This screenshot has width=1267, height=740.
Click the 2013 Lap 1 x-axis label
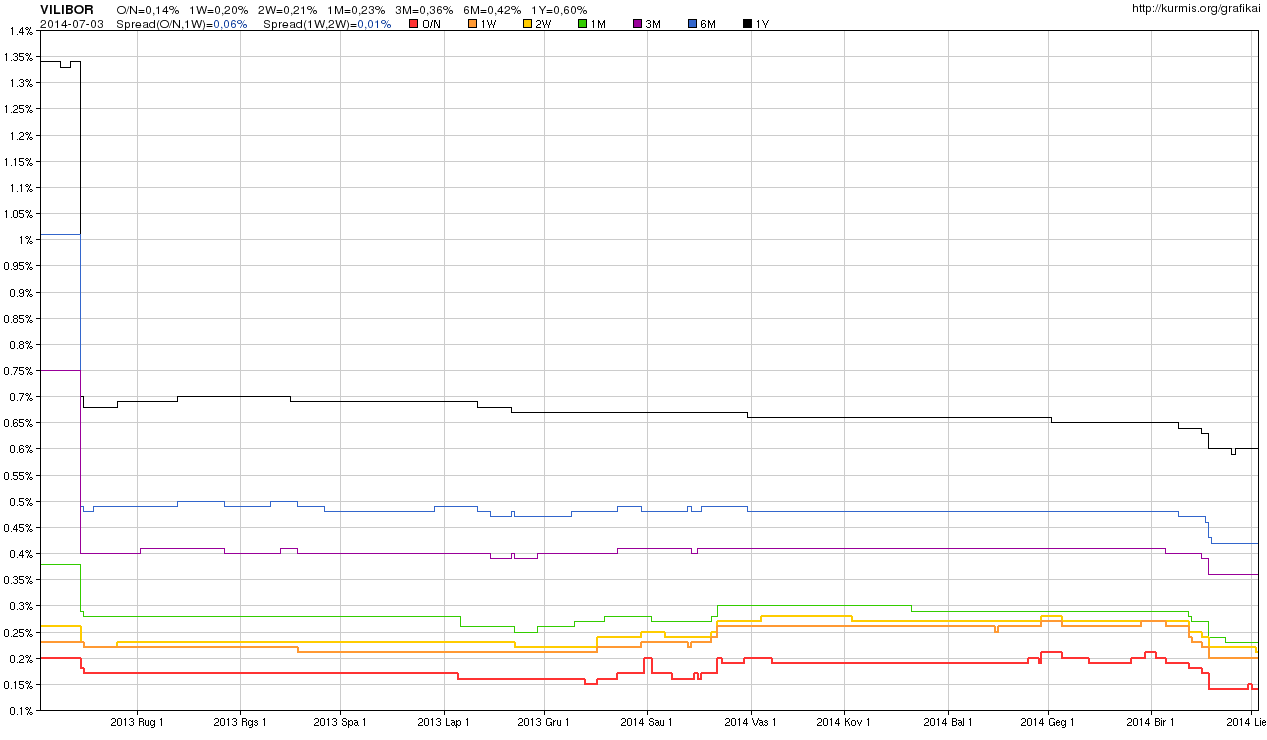click(x=444, y=722)
